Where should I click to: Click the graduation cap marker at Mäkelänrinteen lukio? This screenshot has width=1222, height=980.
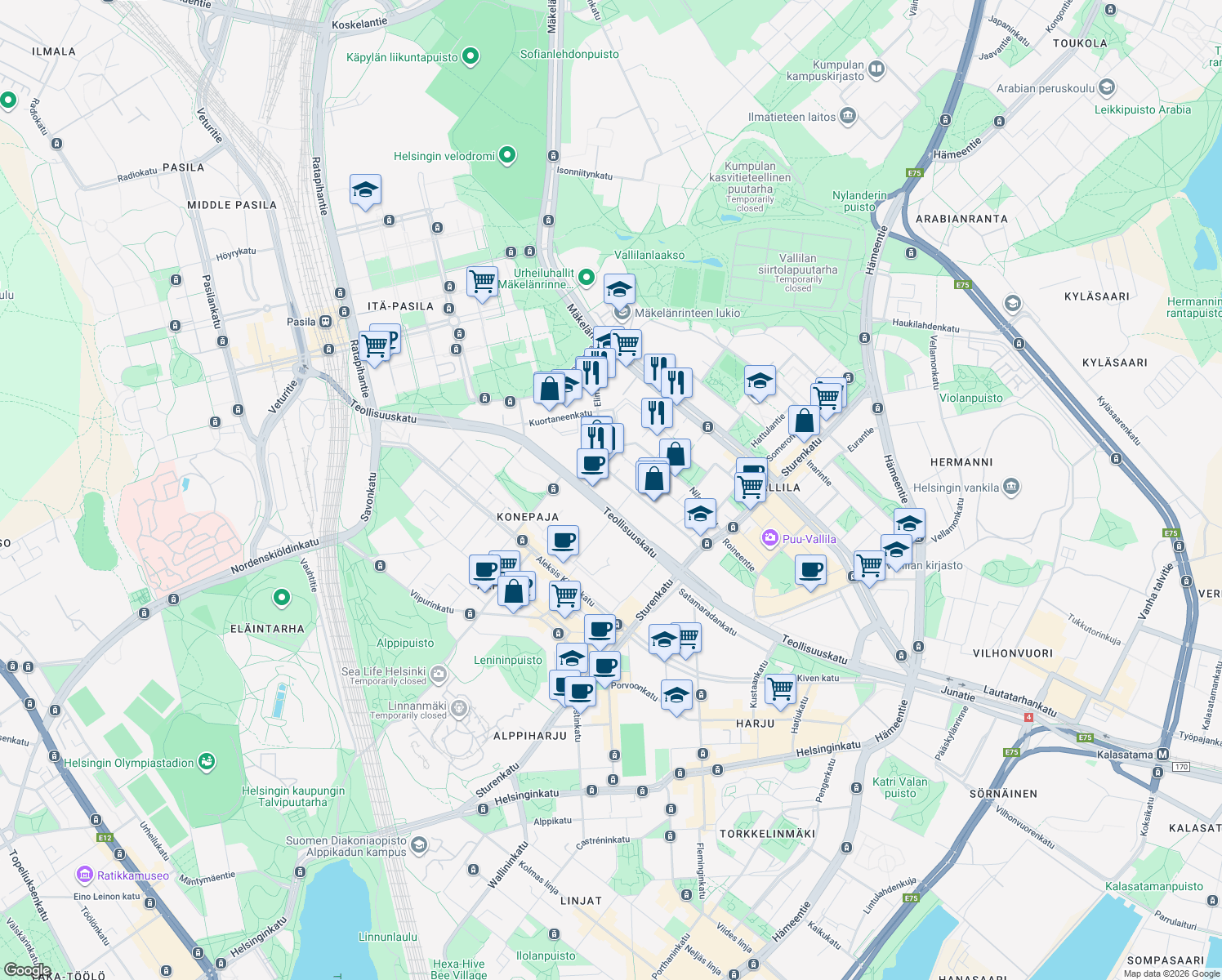click(618, 290)
